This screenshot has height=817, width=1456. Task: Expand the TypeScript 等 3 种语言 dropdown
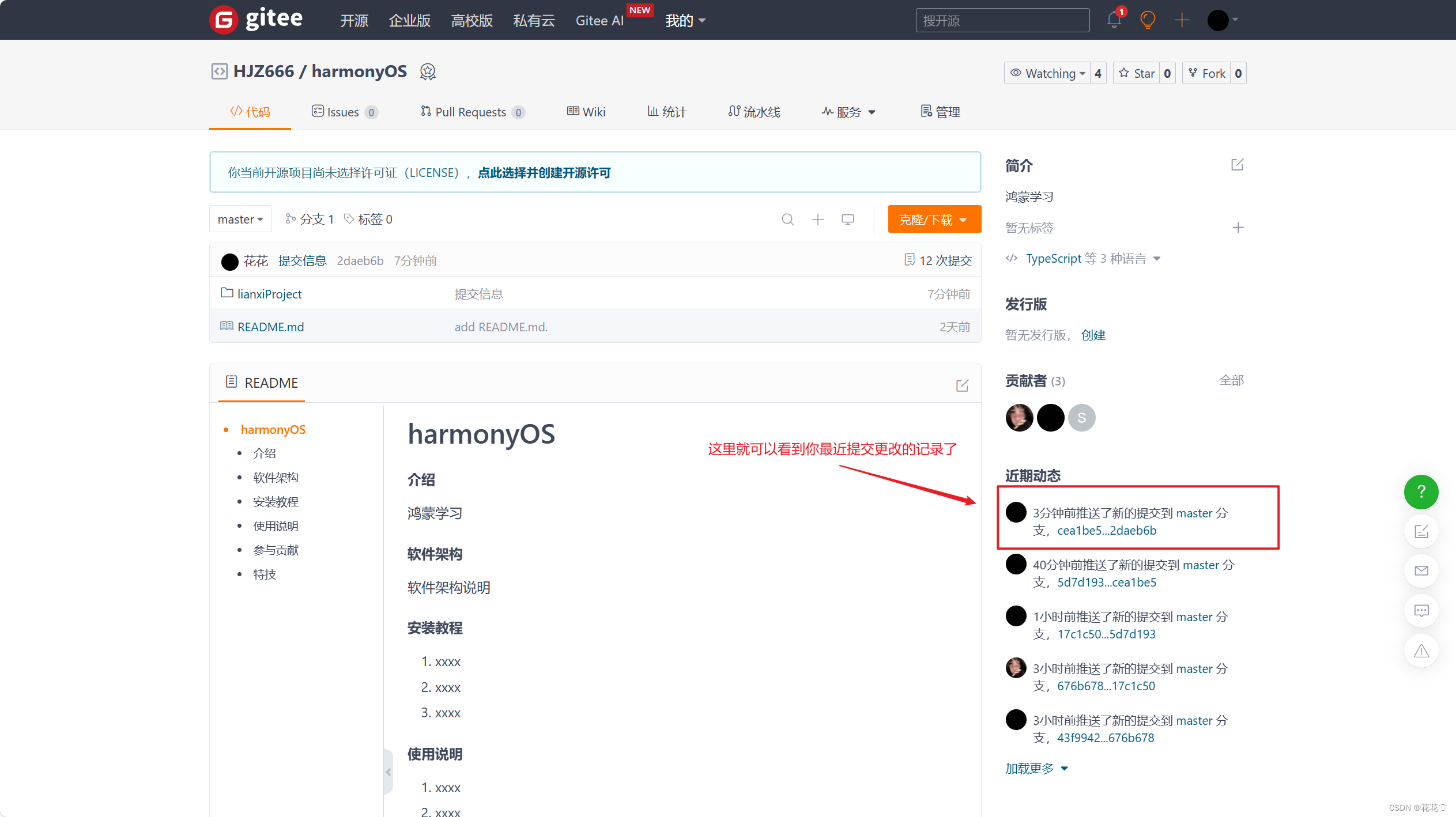coord(1083,259)
